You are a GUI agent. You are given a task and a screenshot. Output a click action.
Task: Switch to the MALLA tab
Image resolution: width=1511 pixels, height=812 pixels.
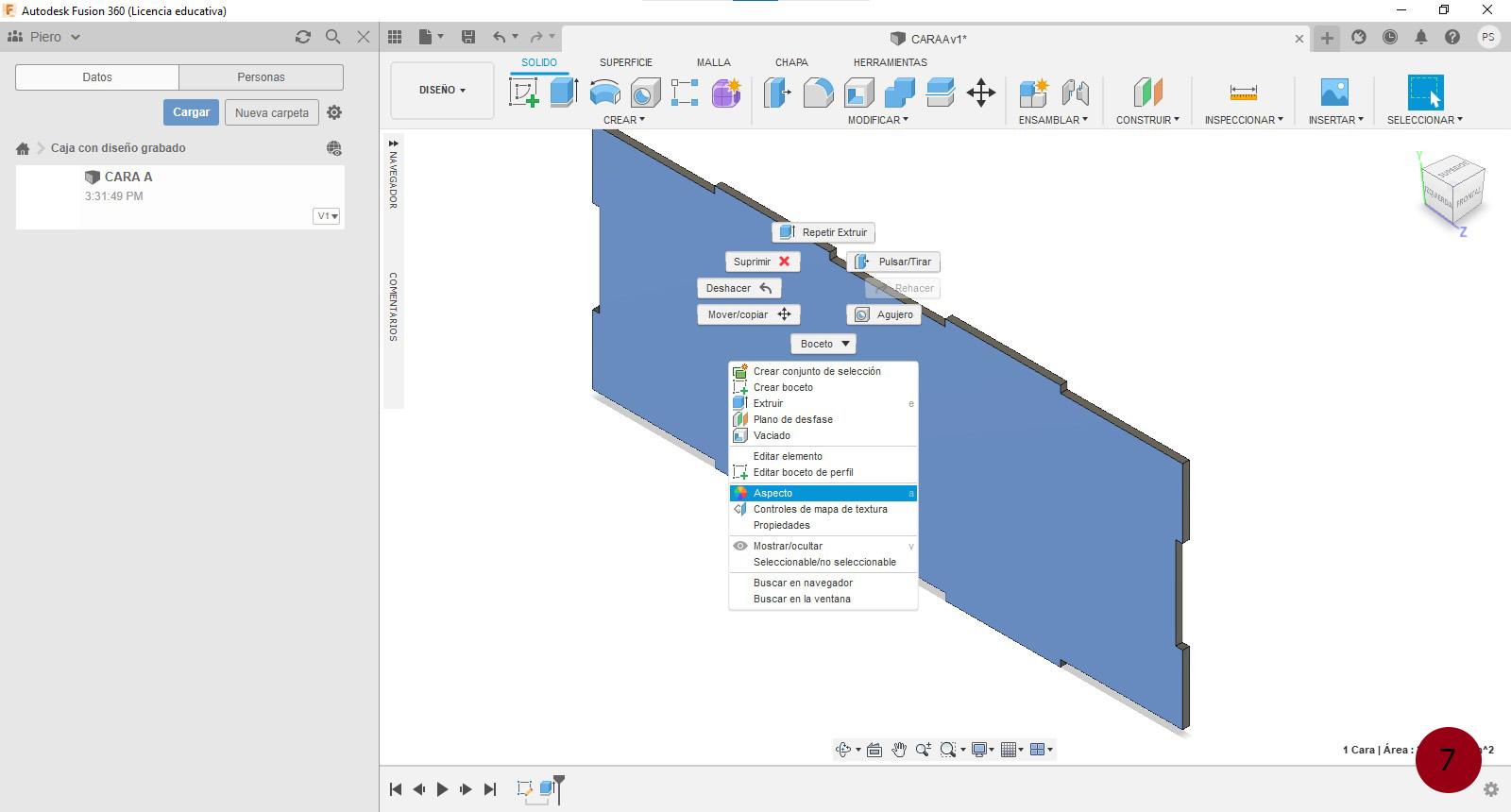[714, 62]
